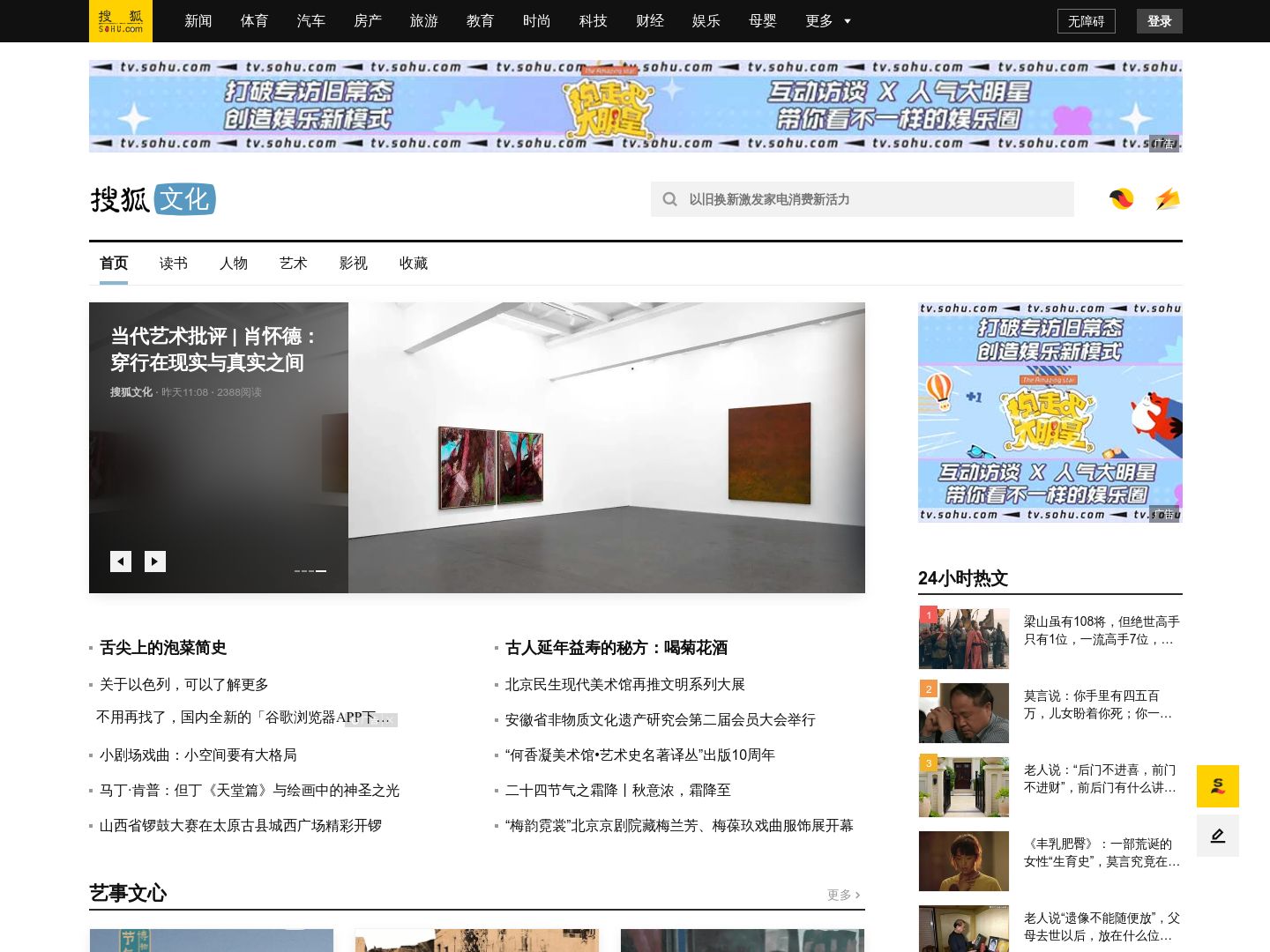Click the search magnifier icon

670,199
